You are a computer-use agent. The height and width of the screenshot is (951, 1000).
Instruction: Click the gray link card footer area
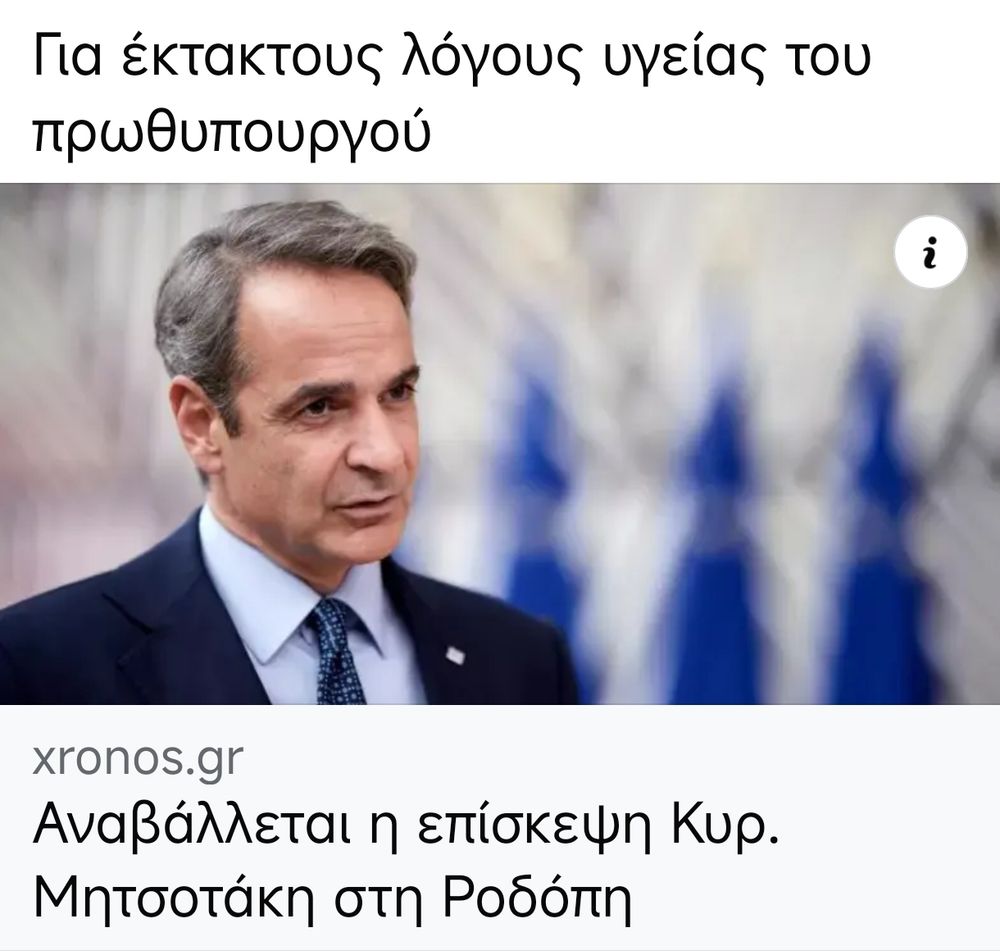[x=500, y=827]
